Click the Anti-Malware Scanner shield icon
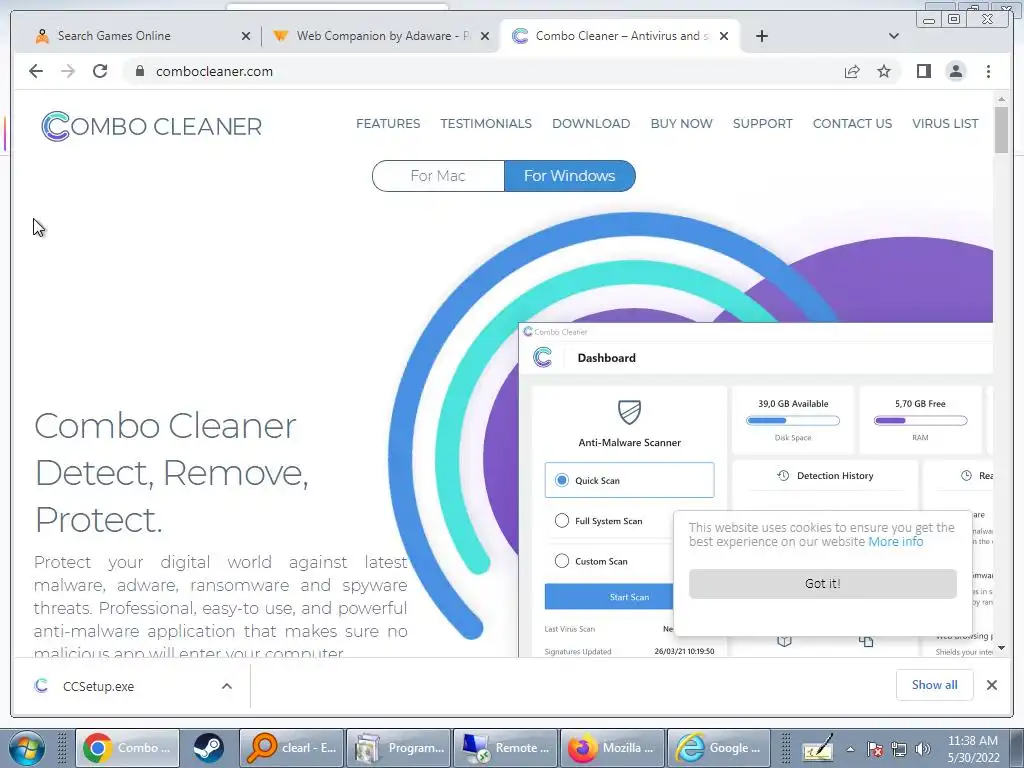This screenshot has height=768, width=1024. click(x=630, y=412)
